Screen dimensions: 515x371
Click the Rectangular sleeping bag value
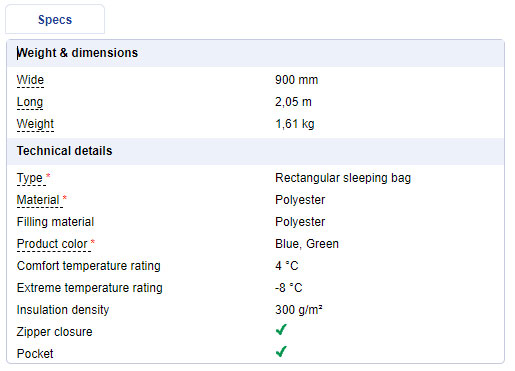coord(343,178)
